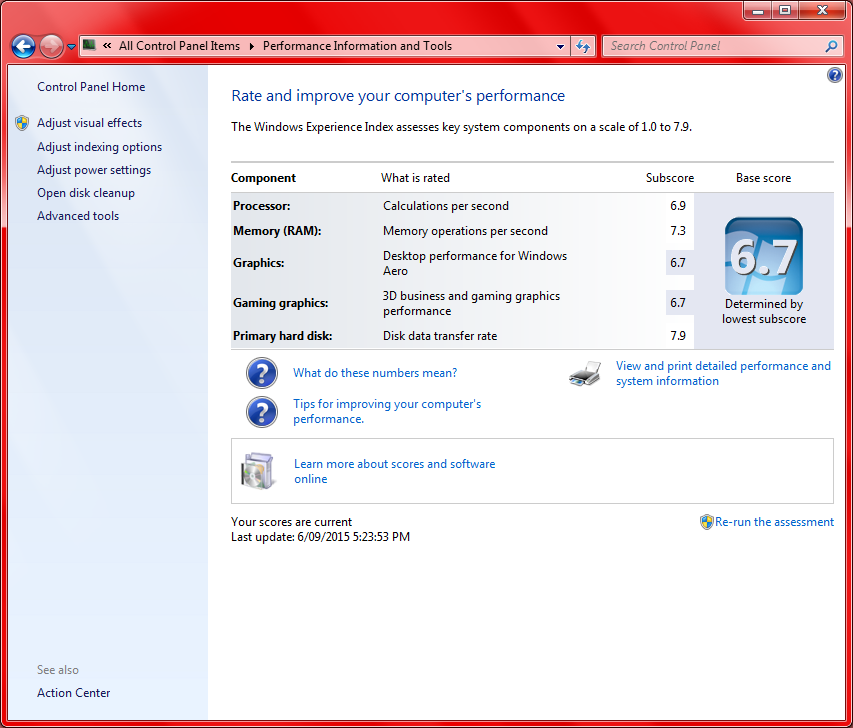Click Gaming graphics subscore 6.7

tap(678, 303)
